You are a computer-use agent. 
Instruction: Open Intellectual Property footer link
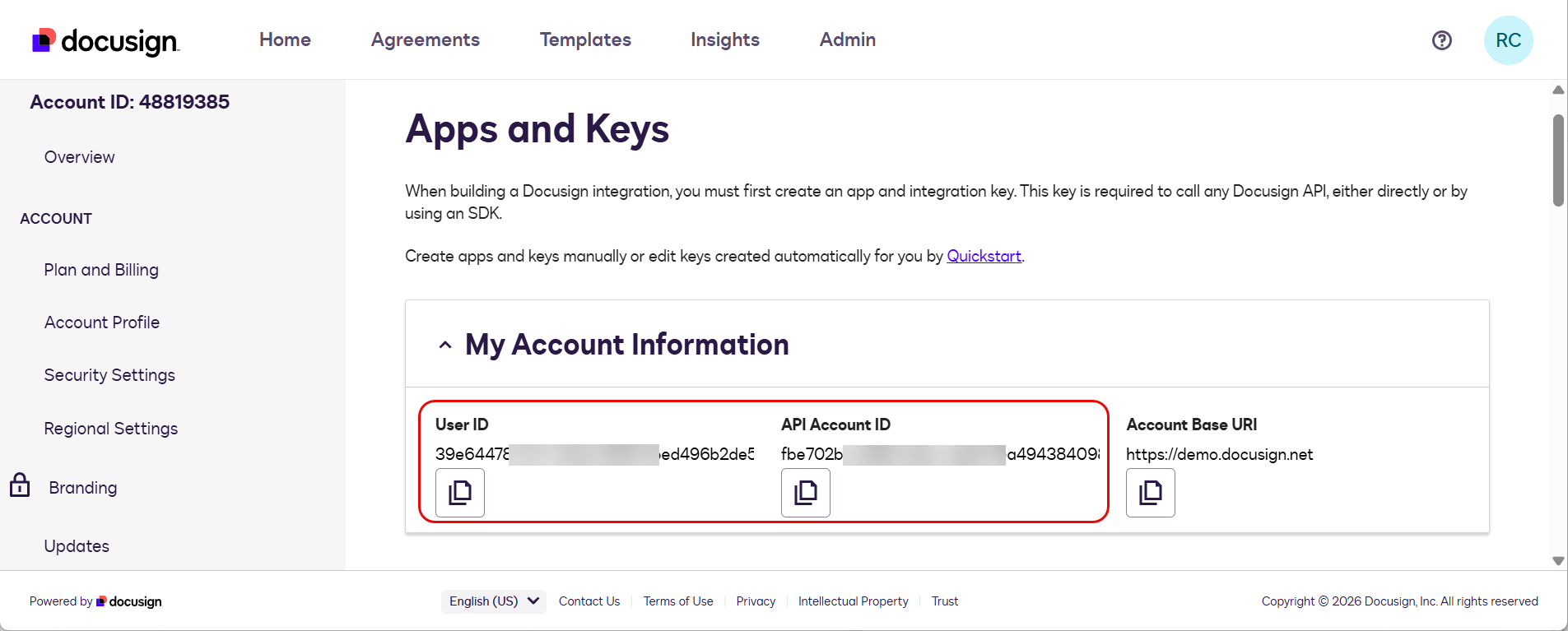(x=854, y=601)
